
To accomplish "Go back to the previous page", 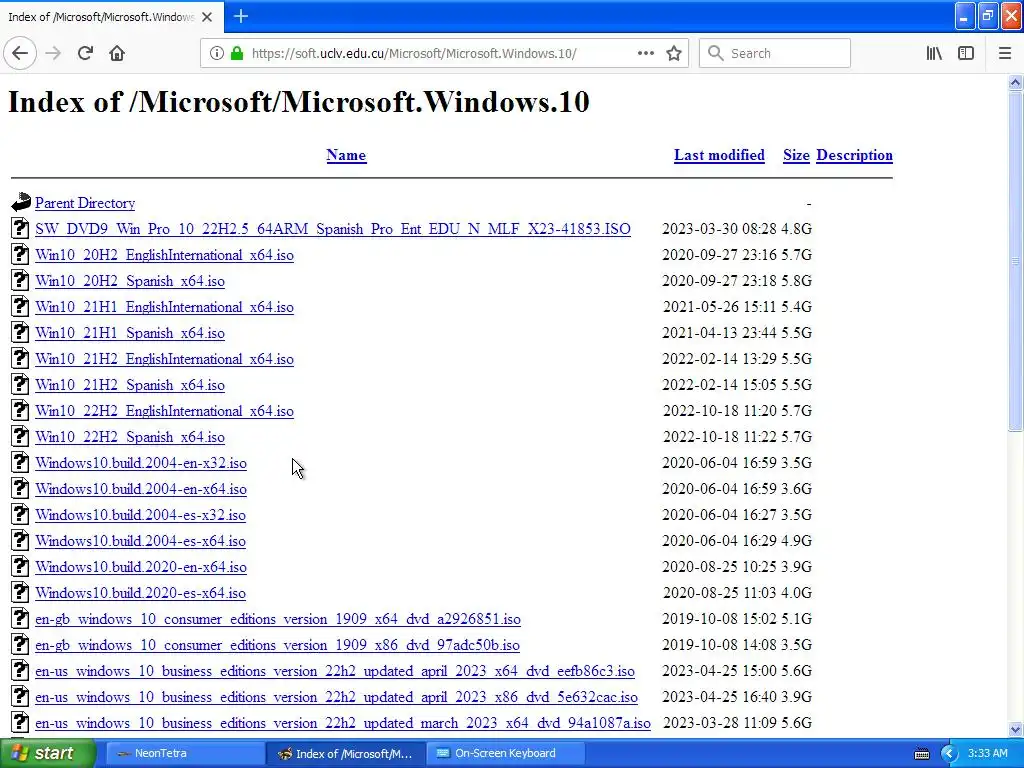I will pyautogui.click(x=20, y=54).
